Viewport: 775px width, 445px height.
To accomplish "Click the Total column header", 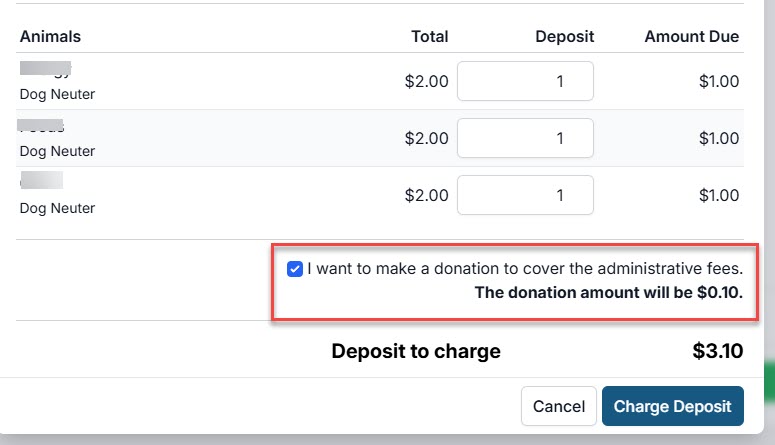I will click(x=429, y=37).
